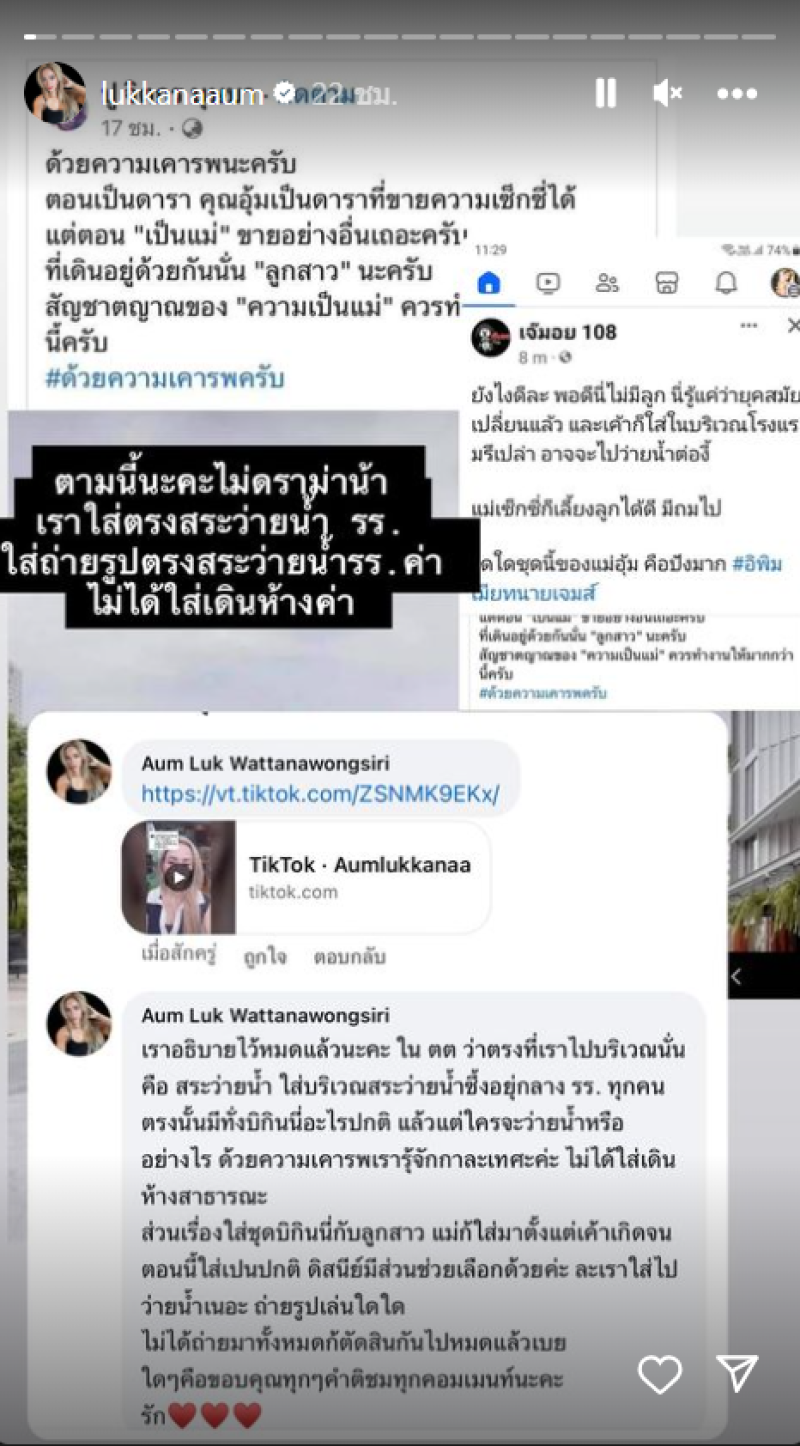Open the Facebook marketplace icon
800x1446 pixels.
(x=667, y=284)
